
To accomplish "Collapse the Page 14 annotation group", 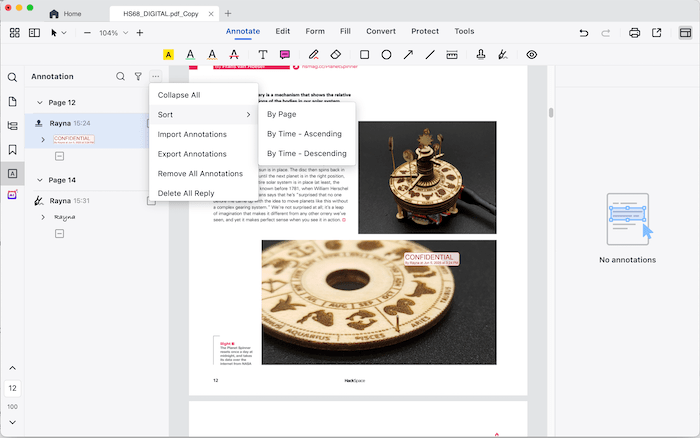I will click(x=39, y=180).
